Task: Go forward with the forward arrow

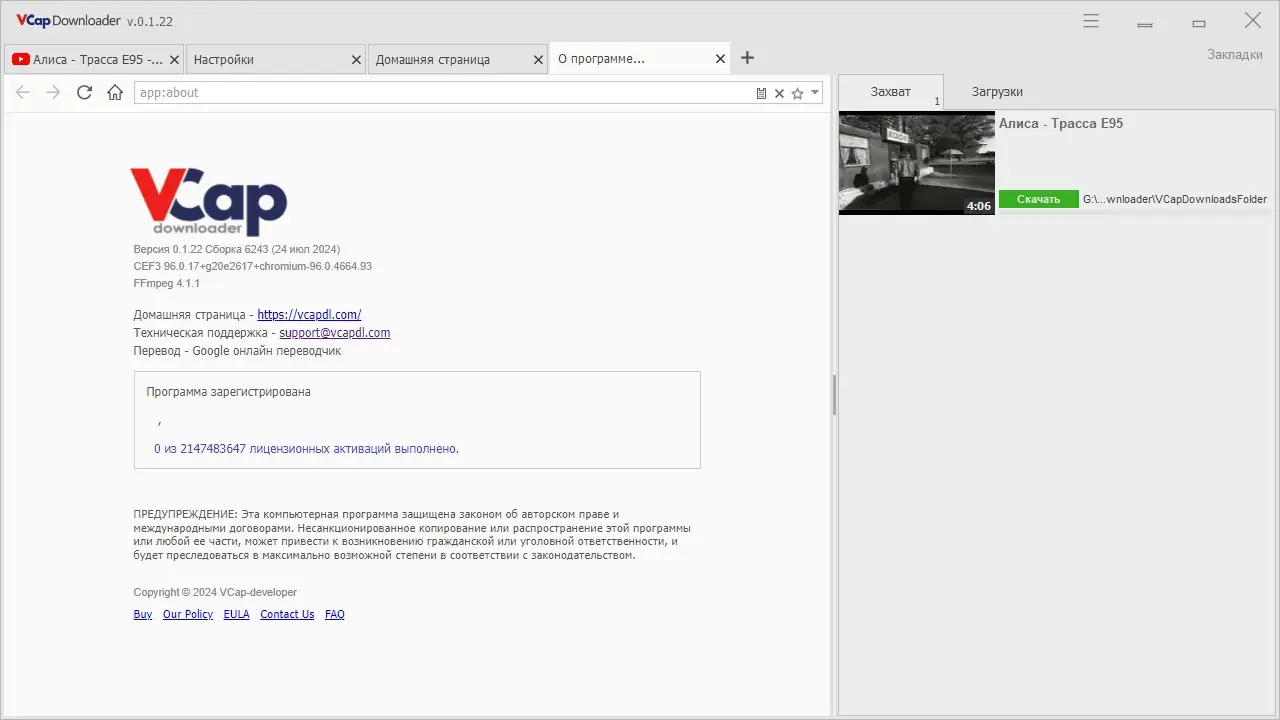Action: click(x=54, y=92)
